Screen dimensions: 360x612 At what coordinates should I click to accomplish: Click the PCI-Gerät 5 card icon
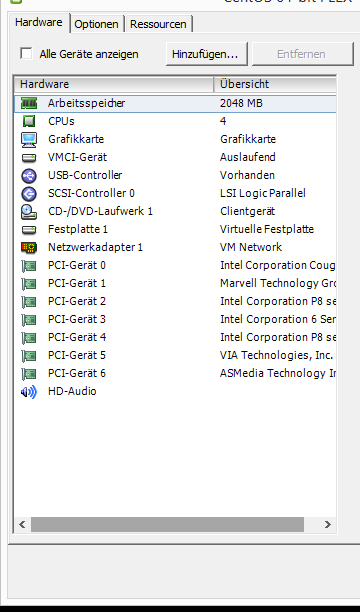(29, 356)
